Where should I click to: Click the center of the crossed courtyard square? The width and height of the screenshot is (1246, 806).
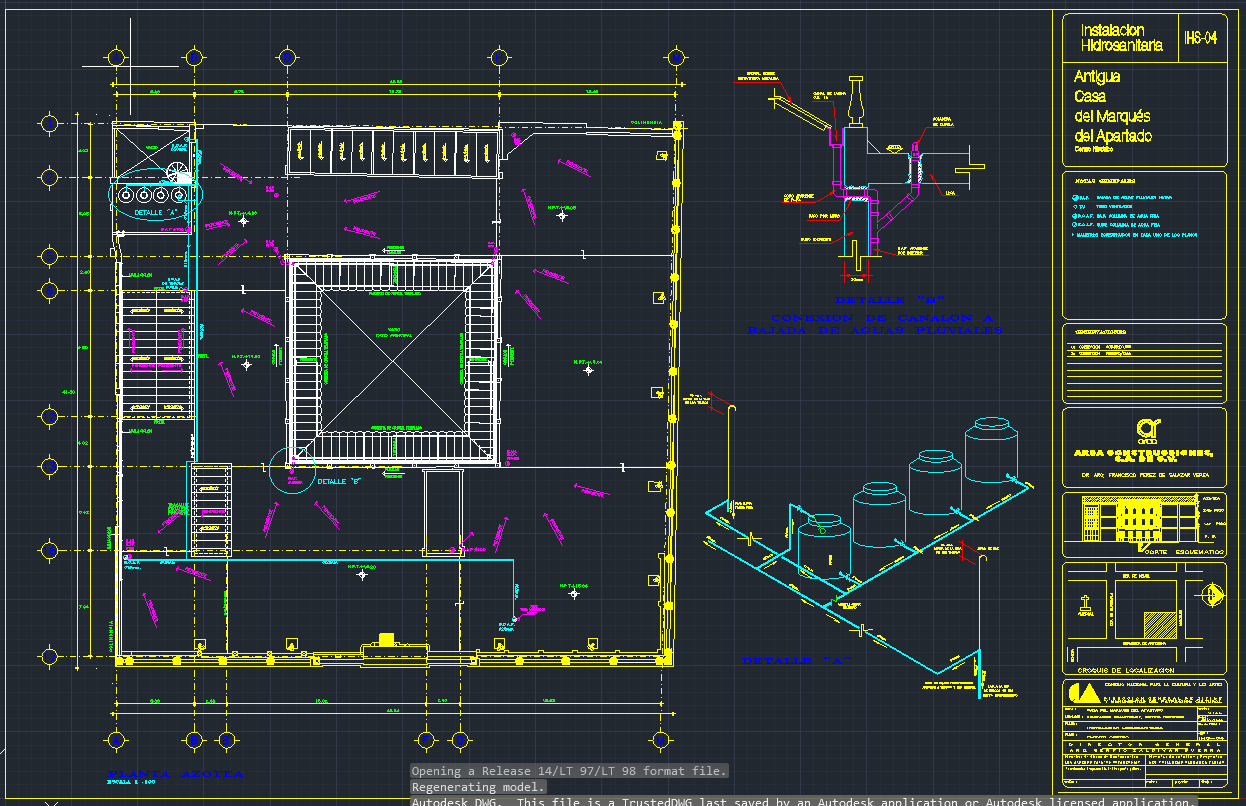(392, 359)
